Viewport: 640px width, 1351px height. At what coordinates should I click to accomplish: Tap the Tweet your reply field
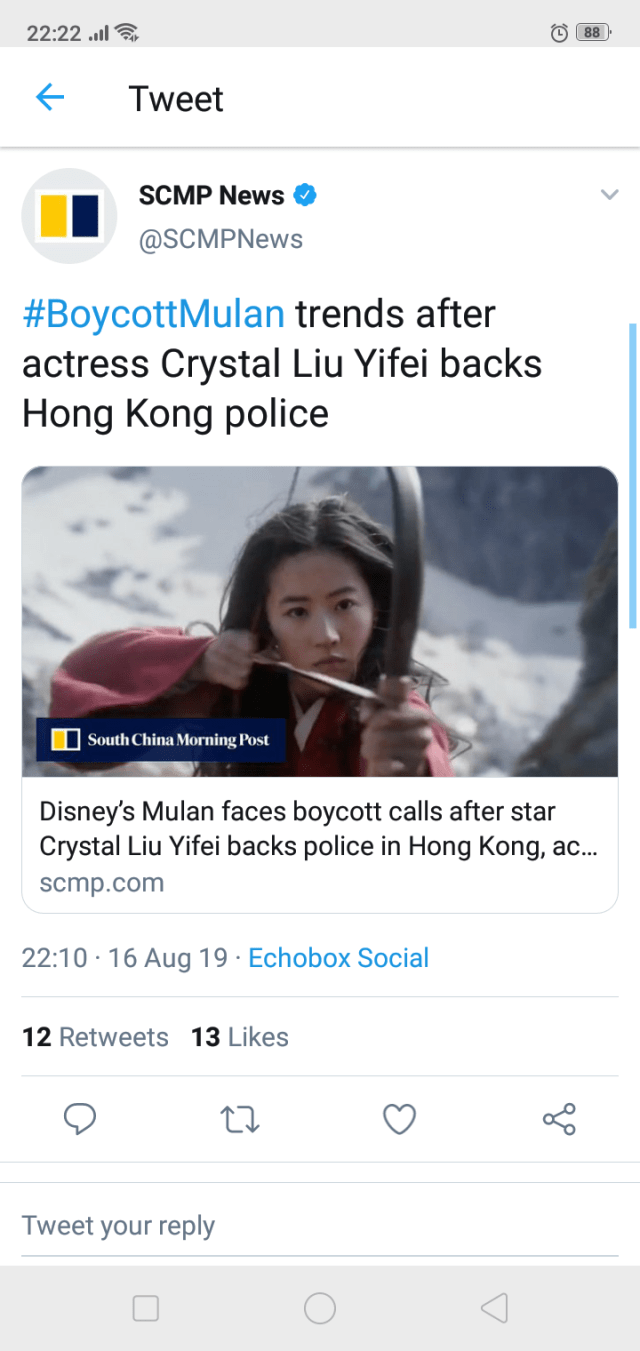[x=320, y=1226]
